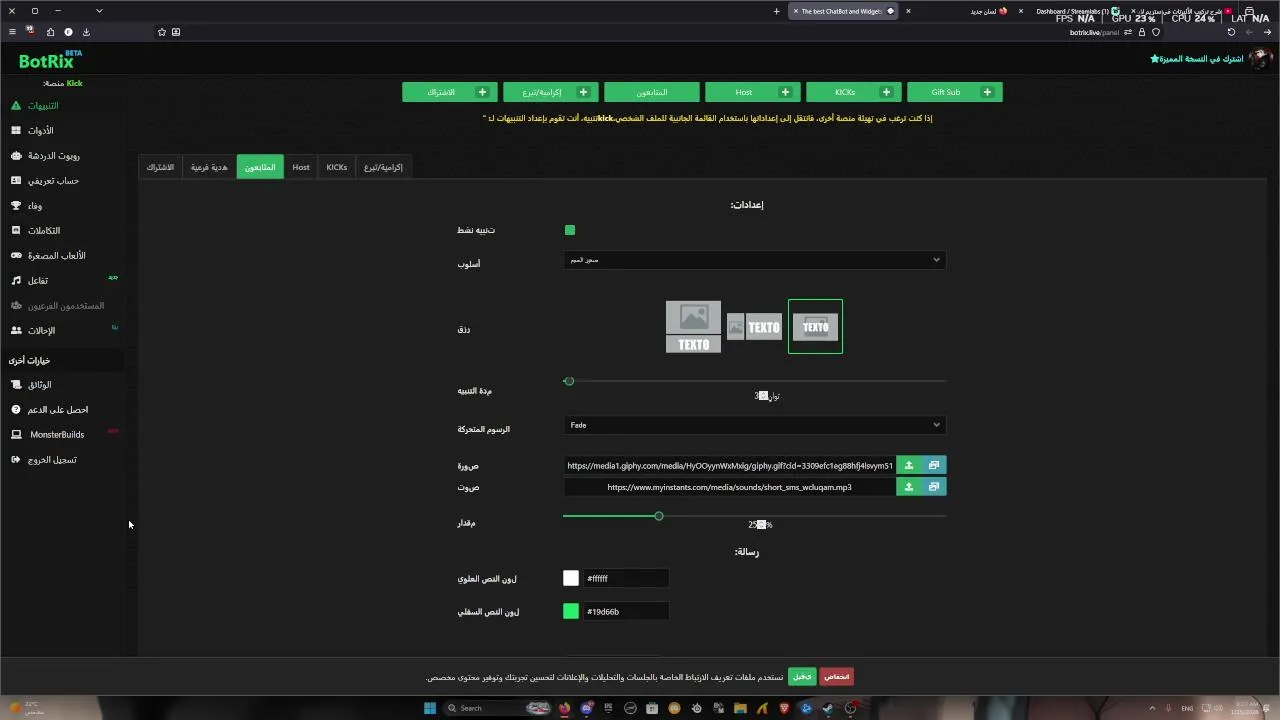Select المتابعون followers tab
This screenshot has width=1280, height=720.
coord(260,167)
